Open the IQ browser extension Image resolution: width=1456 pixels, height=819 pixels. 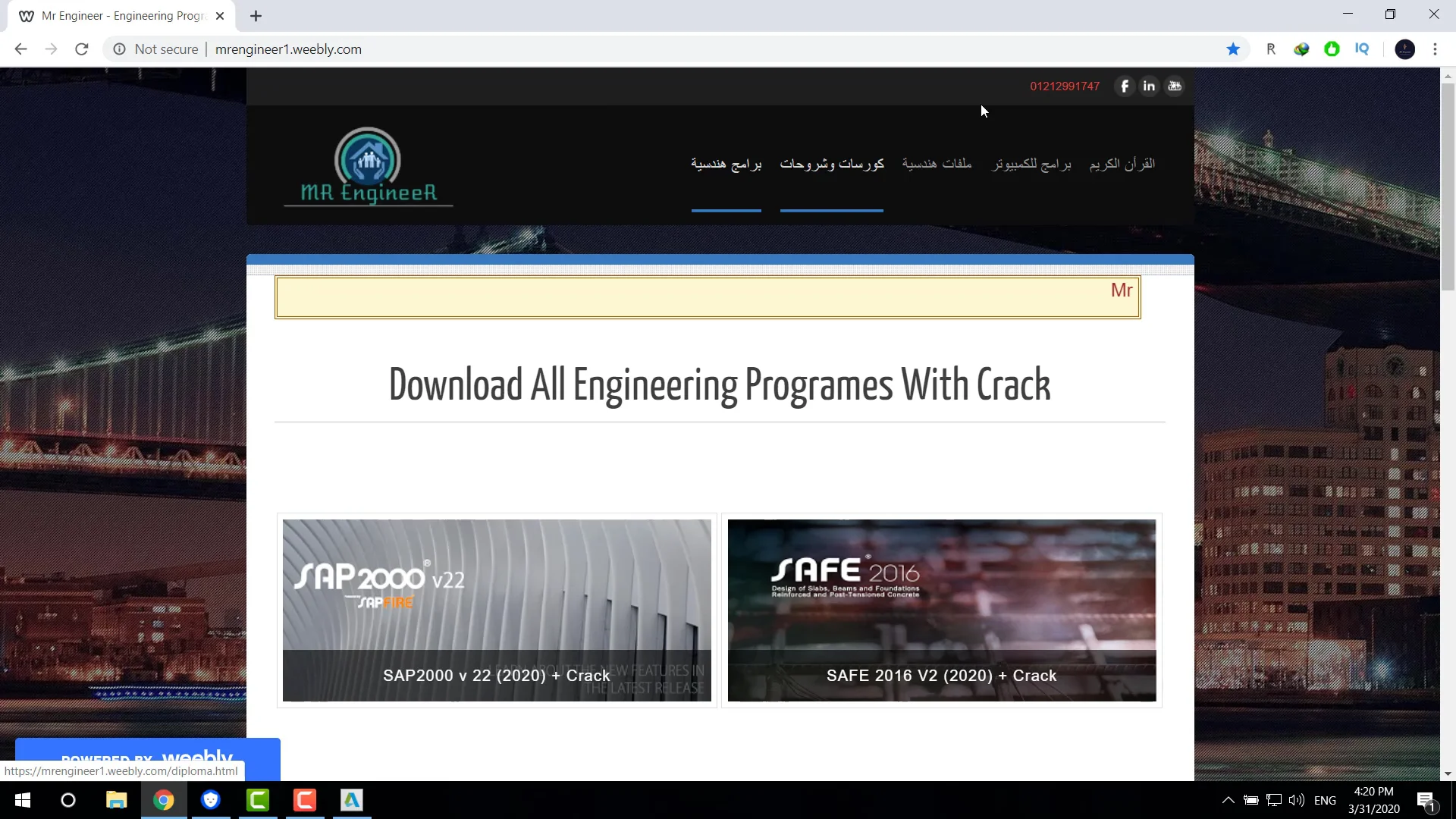[x=1362, y=49]
